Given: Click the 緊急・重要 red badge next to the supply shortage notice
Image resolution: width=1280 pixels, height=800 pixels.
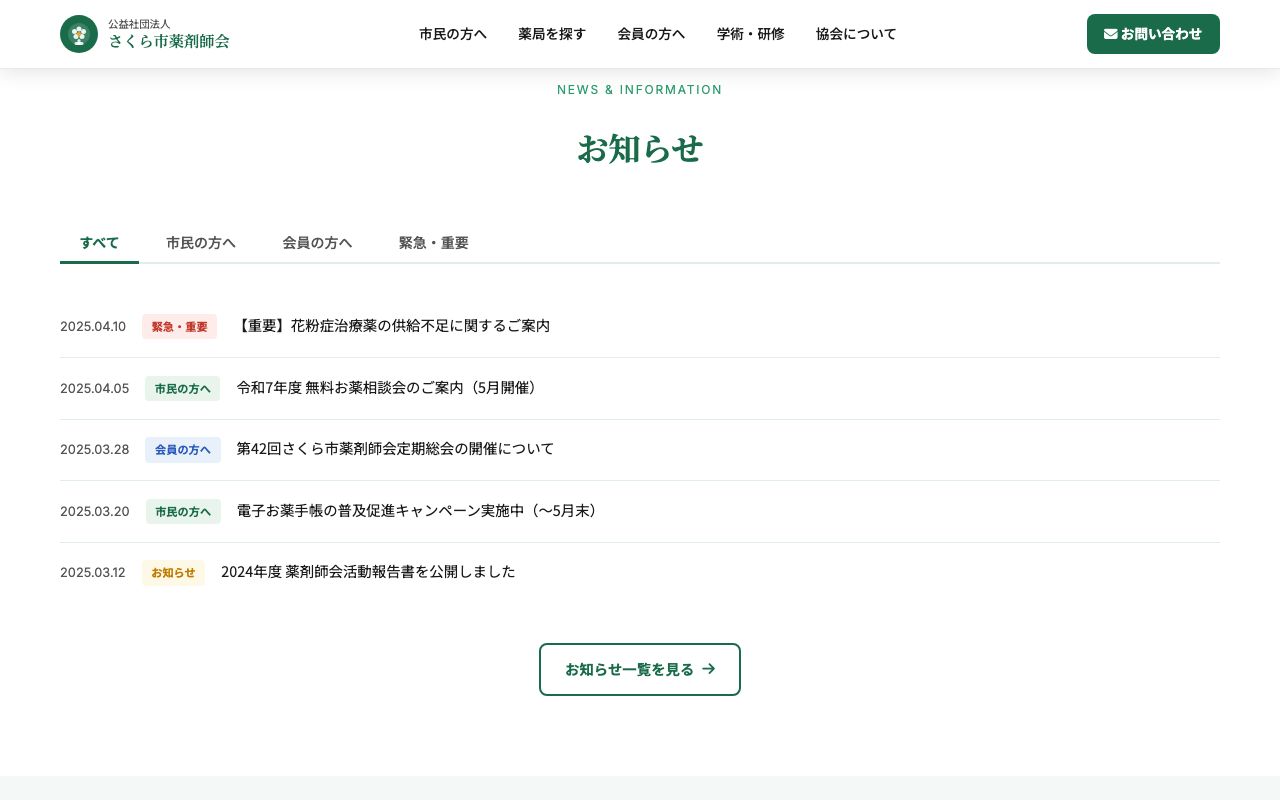Looking at the screenshot, I should pyautogui.click(x=179, y=327).
